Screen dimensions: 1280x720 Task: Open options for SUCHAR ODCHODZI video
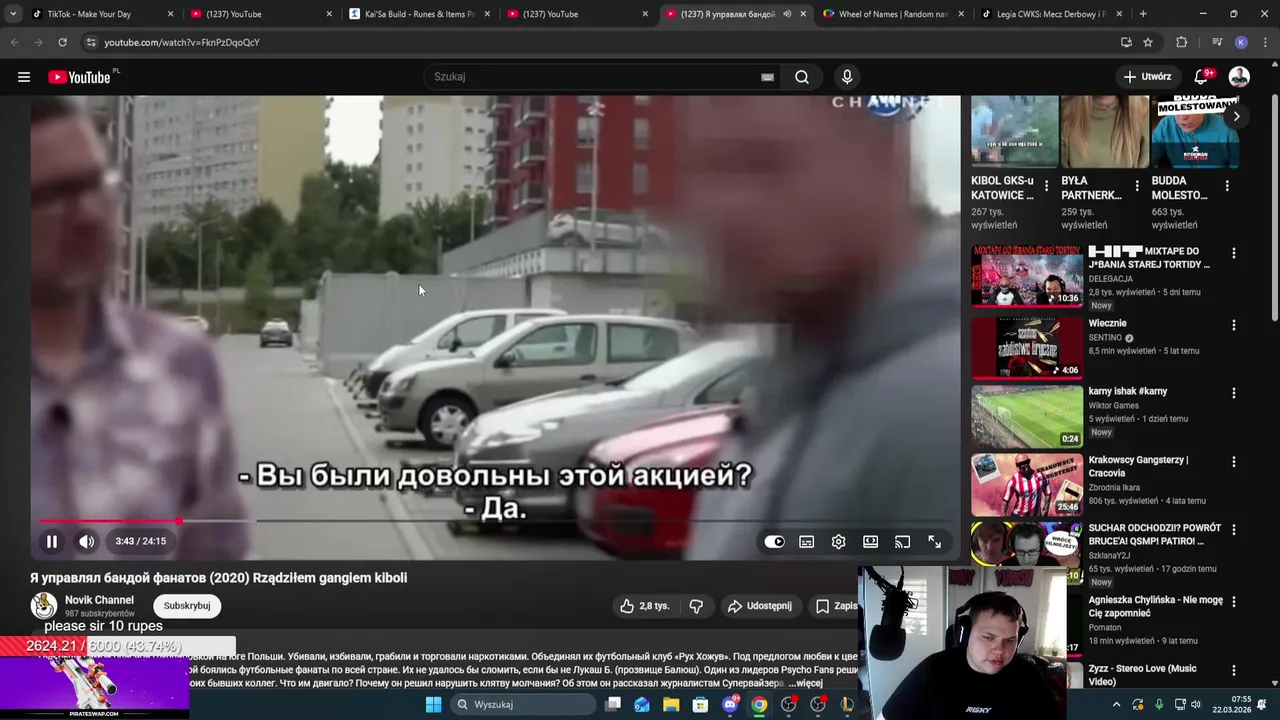[x=1234, y=530]
